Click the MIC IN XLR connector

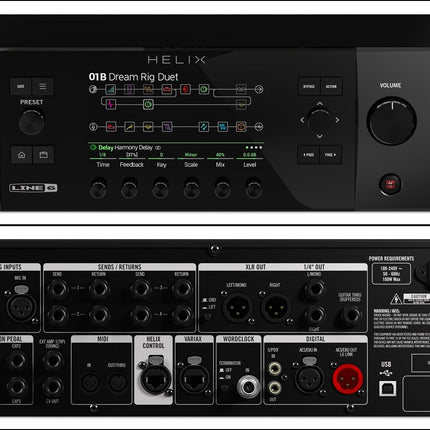(21, 307)
